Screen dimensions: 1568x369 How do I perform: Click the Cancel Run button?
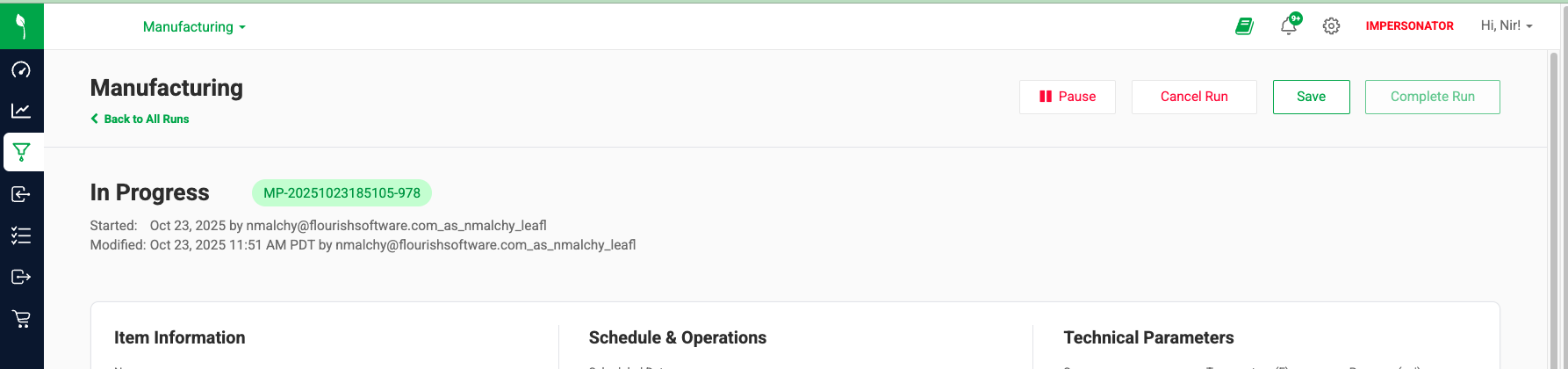pos(1193,97)
